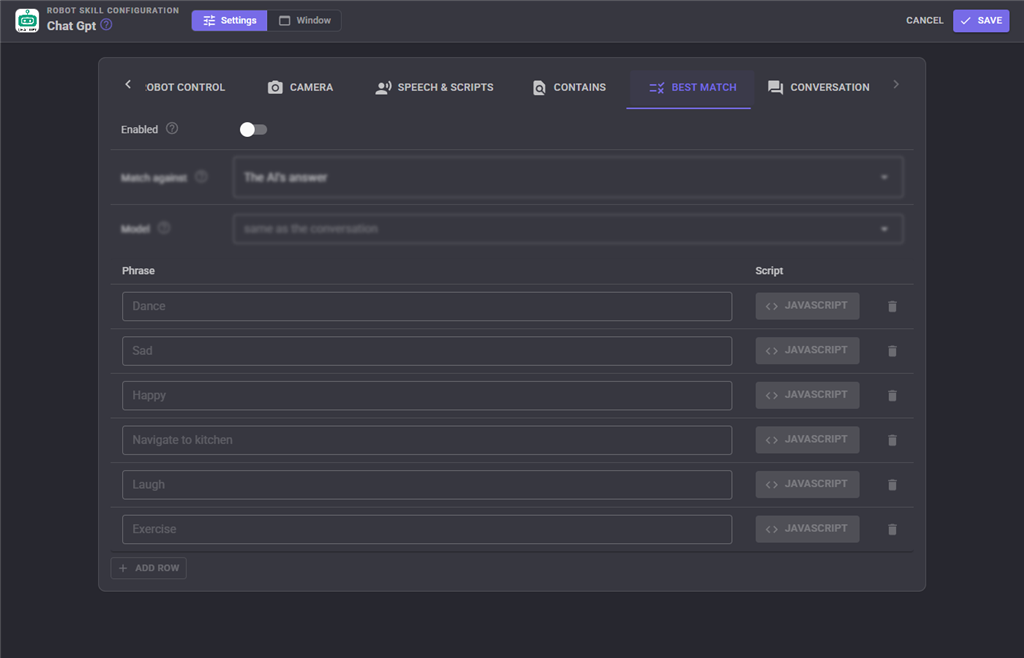Switch to the Window view
Viewport: 1024px width, 658px height.
click(x=304, y=20)
